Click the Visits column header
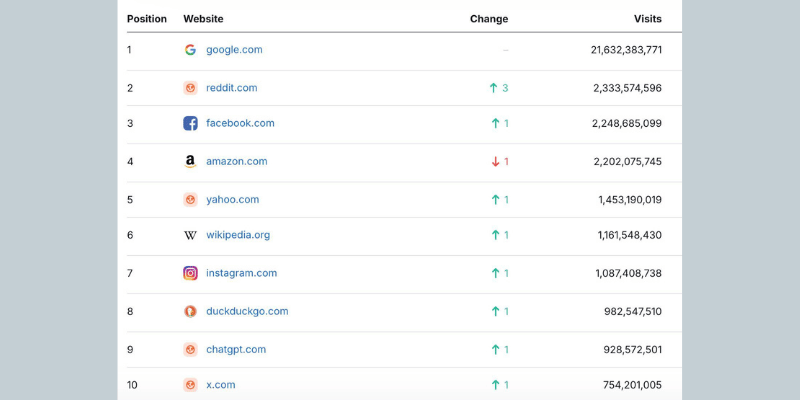Screen dimensions: 800x400 click(x=647, y=19)
